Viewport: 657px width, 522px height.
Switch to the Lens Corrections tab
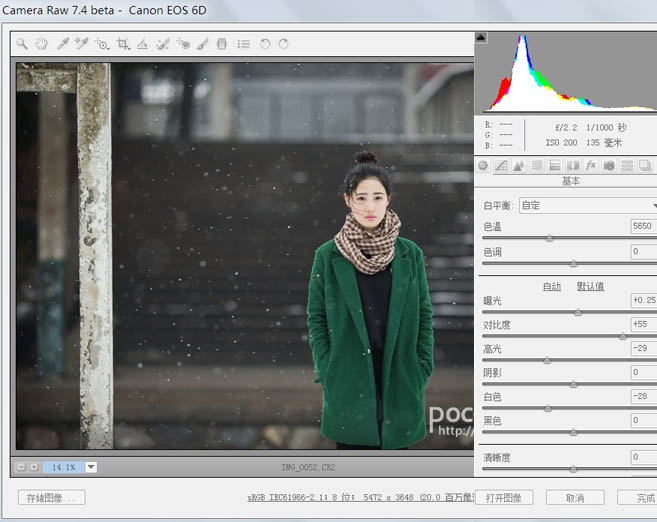573,165
